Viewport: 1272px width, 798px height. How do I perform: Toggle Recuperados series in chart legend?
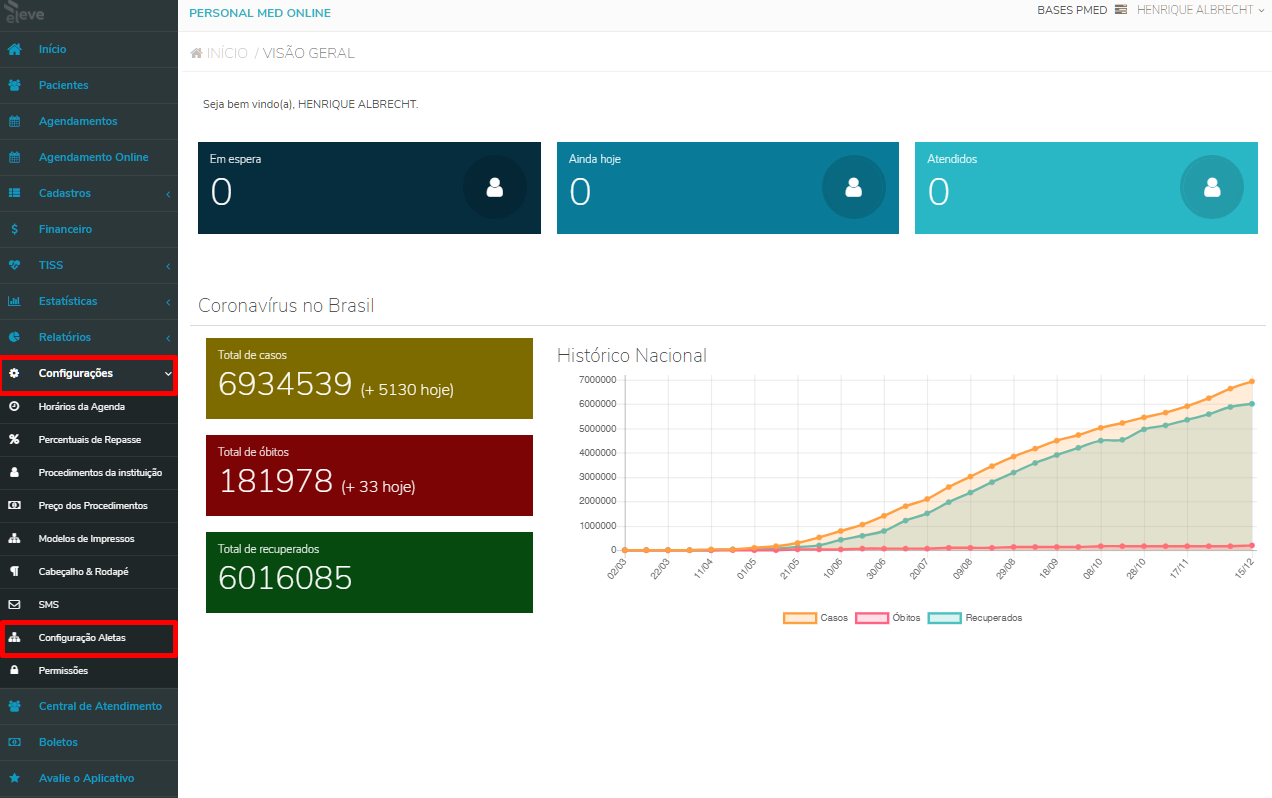975,618
